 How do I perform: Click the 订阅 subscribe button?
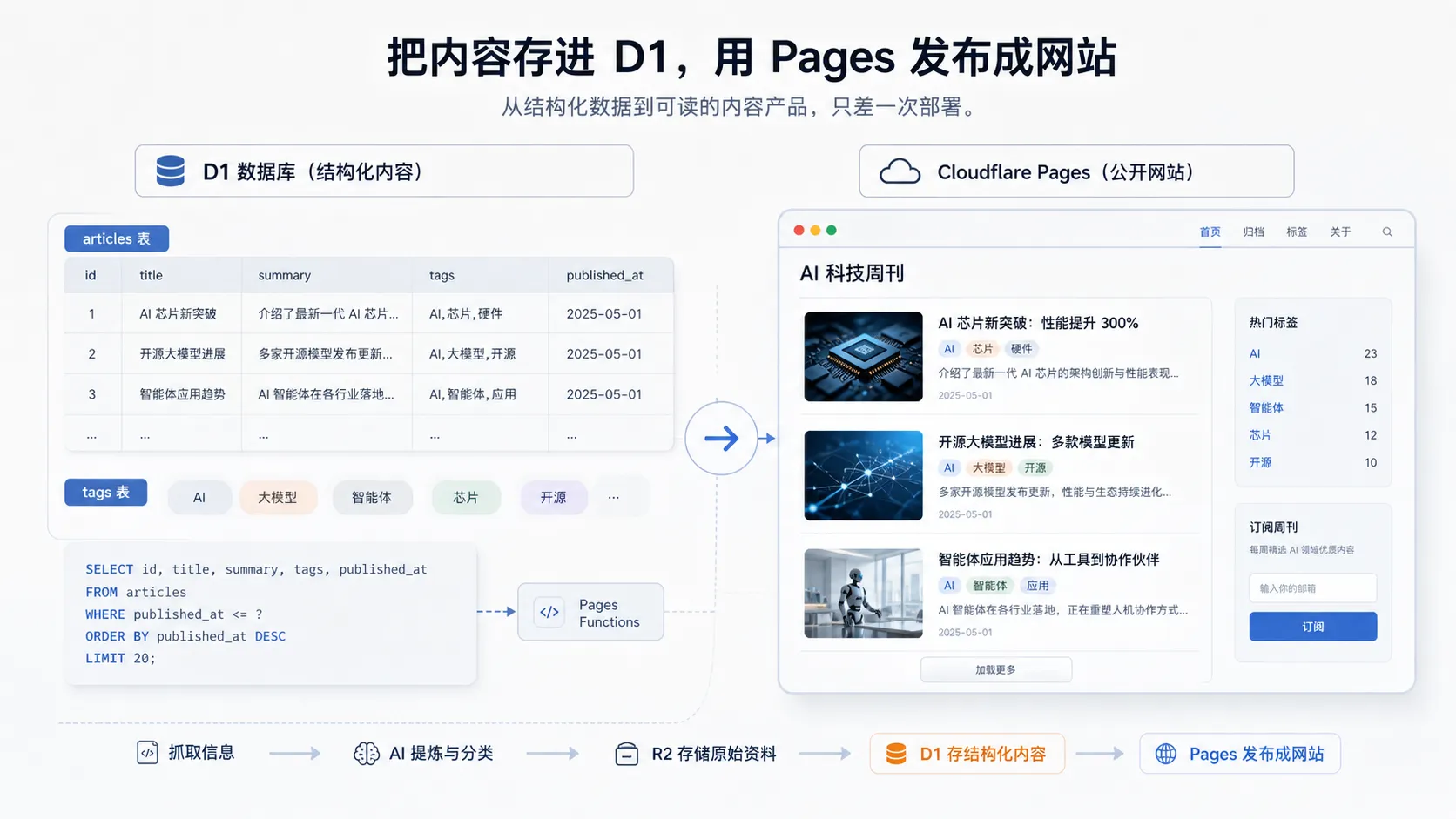[1313, 627]
